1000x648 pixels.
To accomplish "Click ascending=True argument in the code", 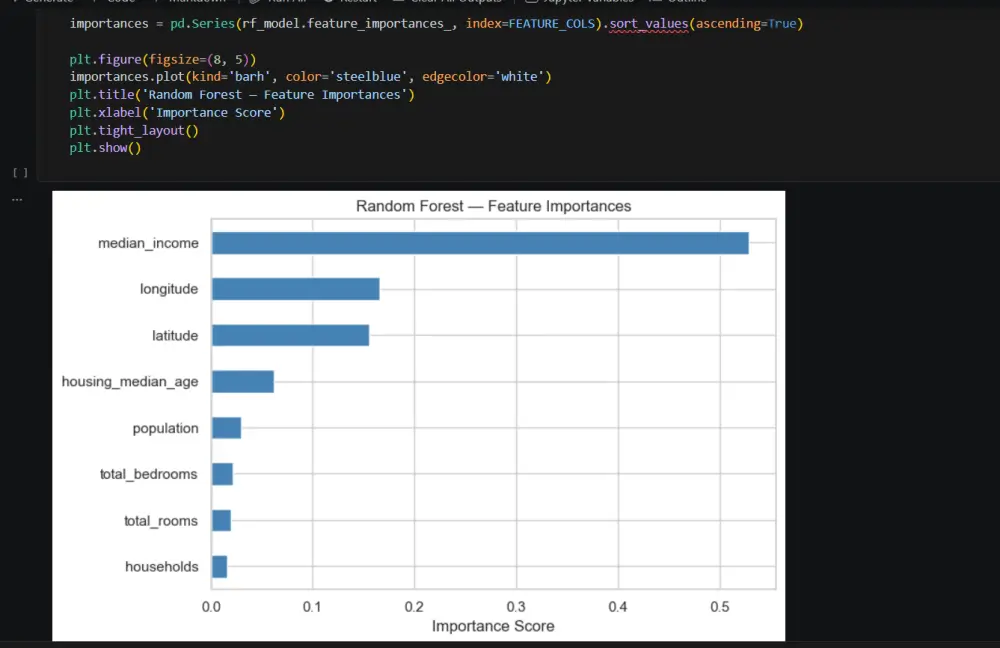I will pyautogui.click(x=746, y=24).
